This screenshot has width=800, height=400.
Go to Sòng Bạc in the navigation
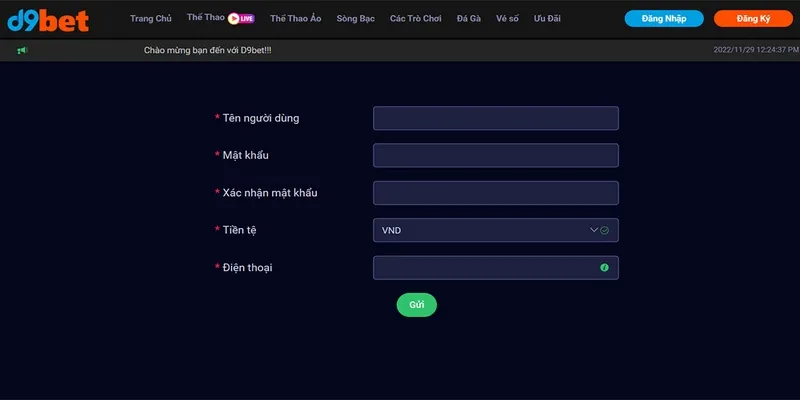tap(355, 19)
